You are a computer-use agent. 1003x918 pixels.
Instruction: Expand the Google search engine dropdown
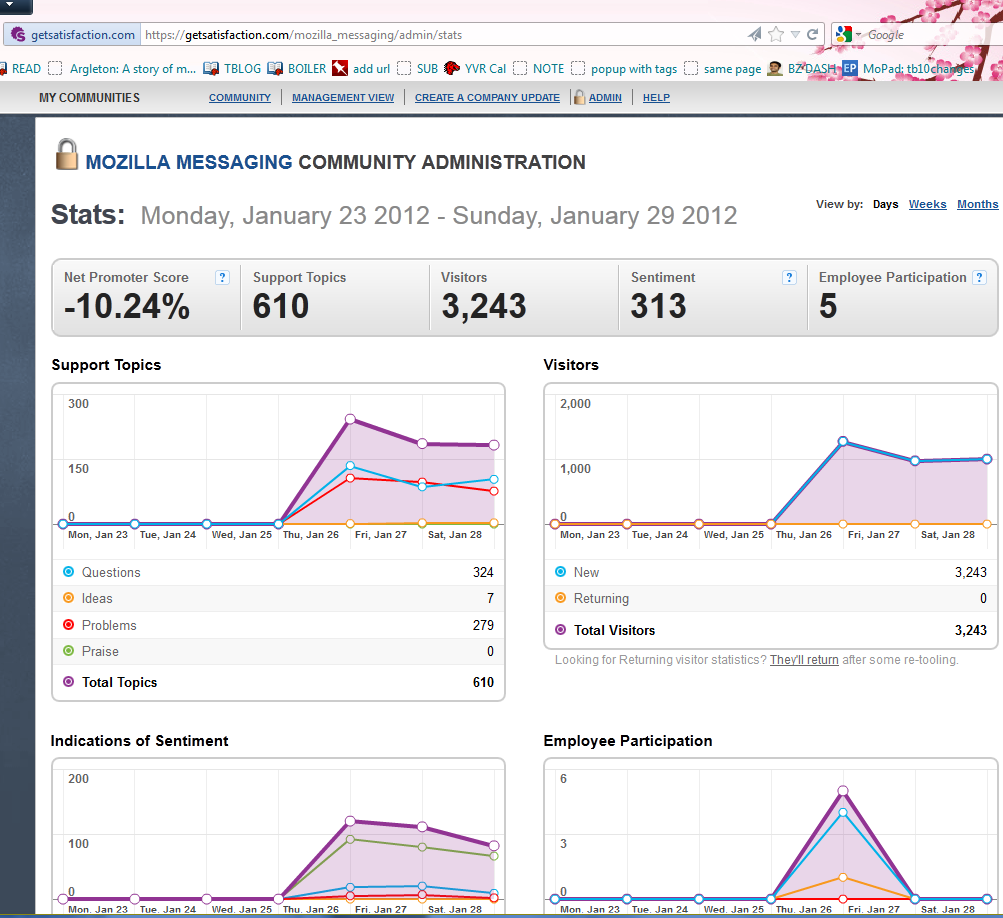click(x=859, y=35)
